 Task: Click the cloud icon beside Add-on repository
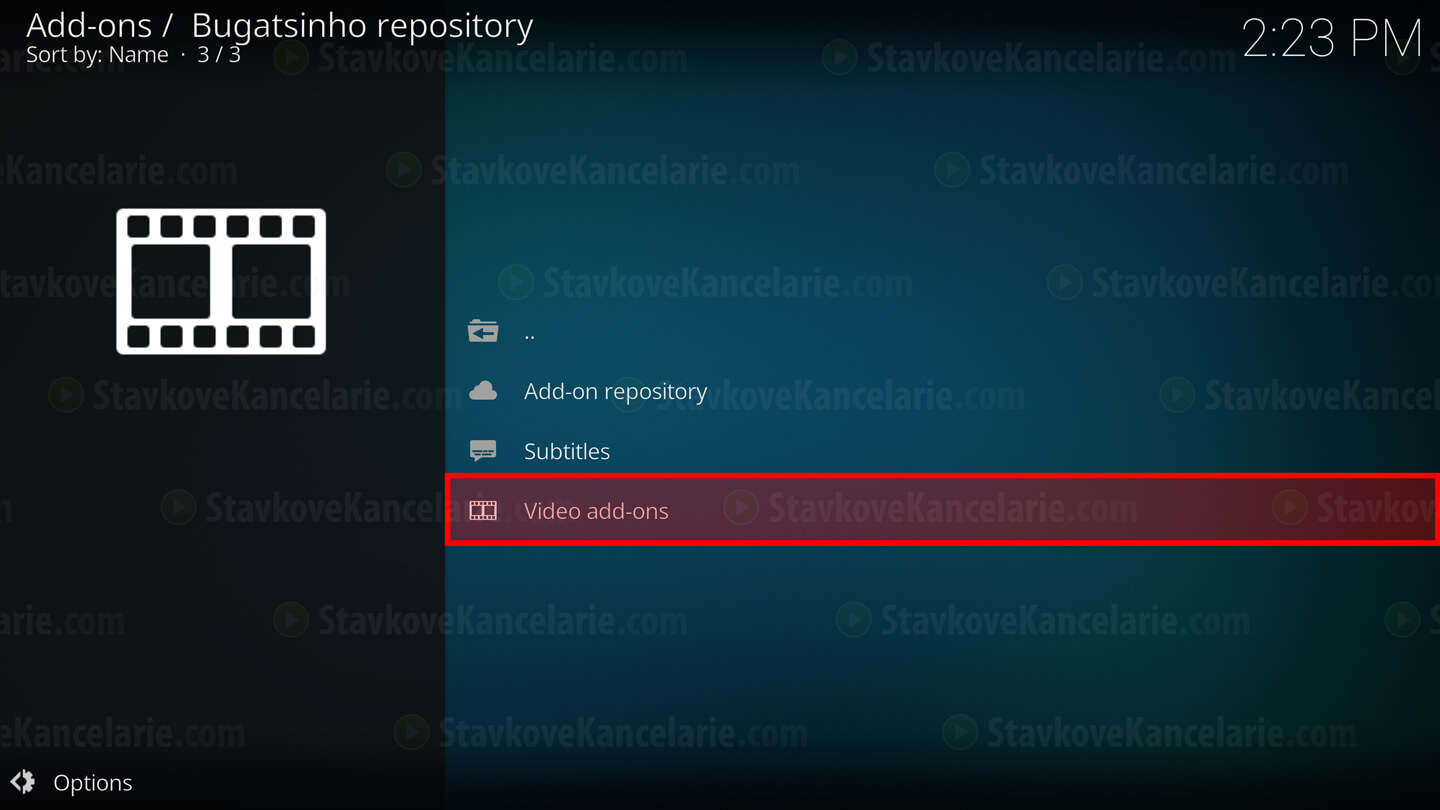pyautogui.click(x=483, y=391)
